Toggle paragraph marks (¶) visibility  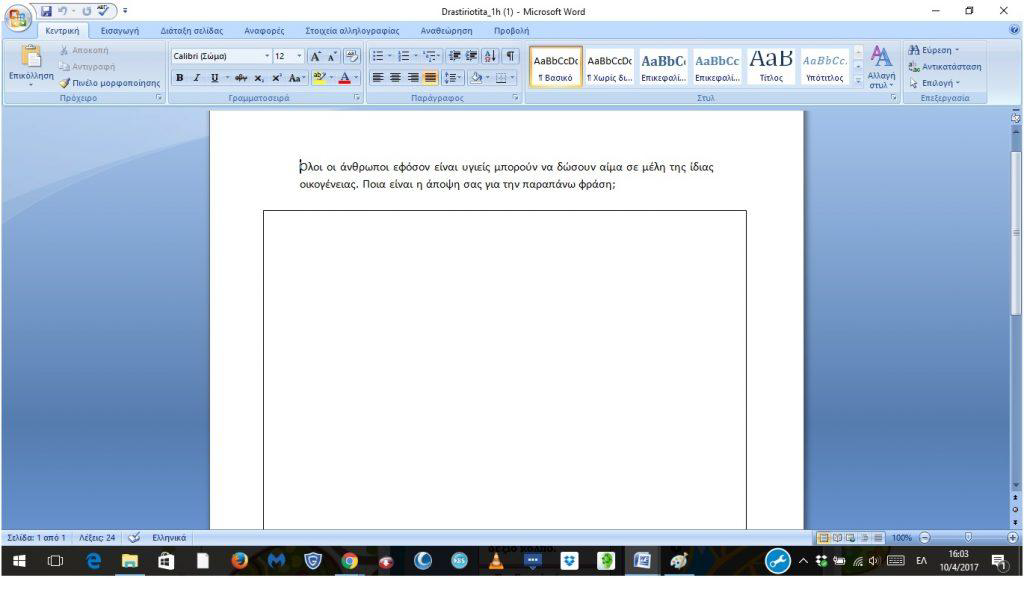[511, 57]
